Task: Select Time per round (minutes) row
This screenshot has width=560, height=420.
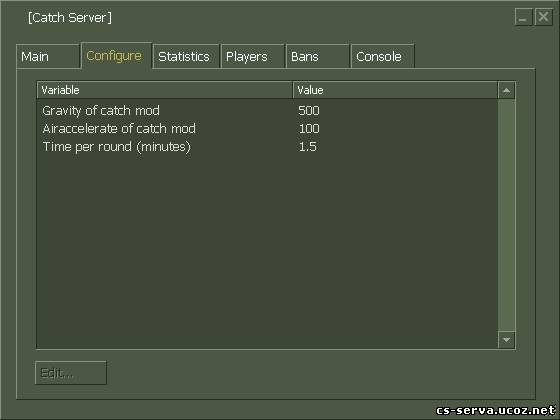Action: pos(267,147)
